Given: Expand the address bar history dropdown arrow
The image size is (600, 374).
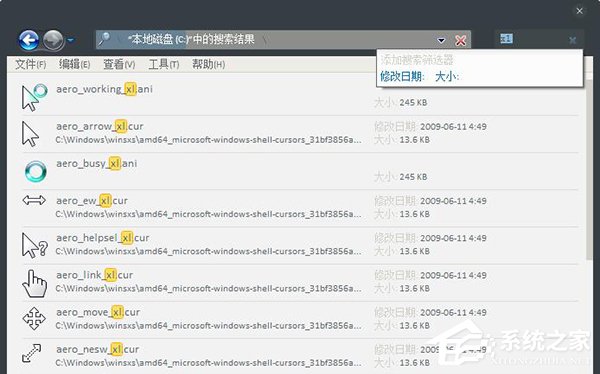Looking at the screenshot, I should (441, 40).
